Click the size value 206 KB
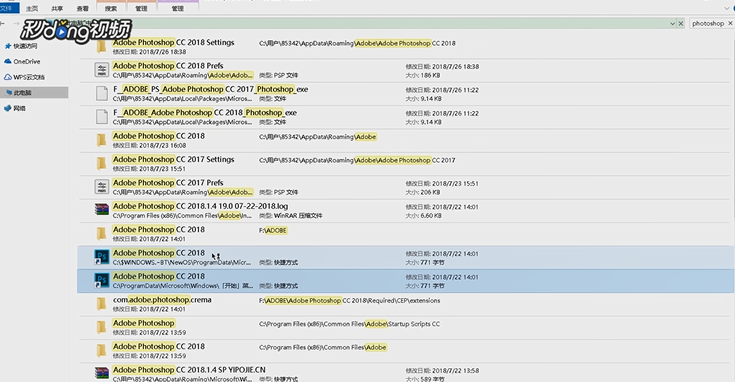This screenshot has height=382, width=735. pyautogui.click(x=430, y=192)
